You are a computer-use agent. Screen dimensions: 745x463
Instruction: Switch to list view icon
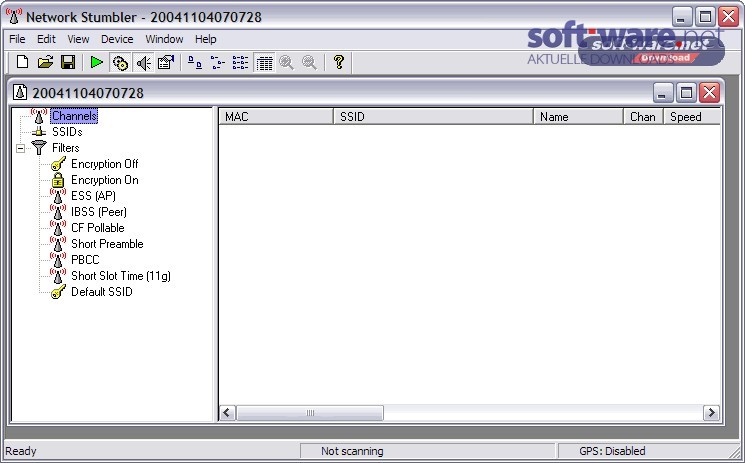point(240,62)
